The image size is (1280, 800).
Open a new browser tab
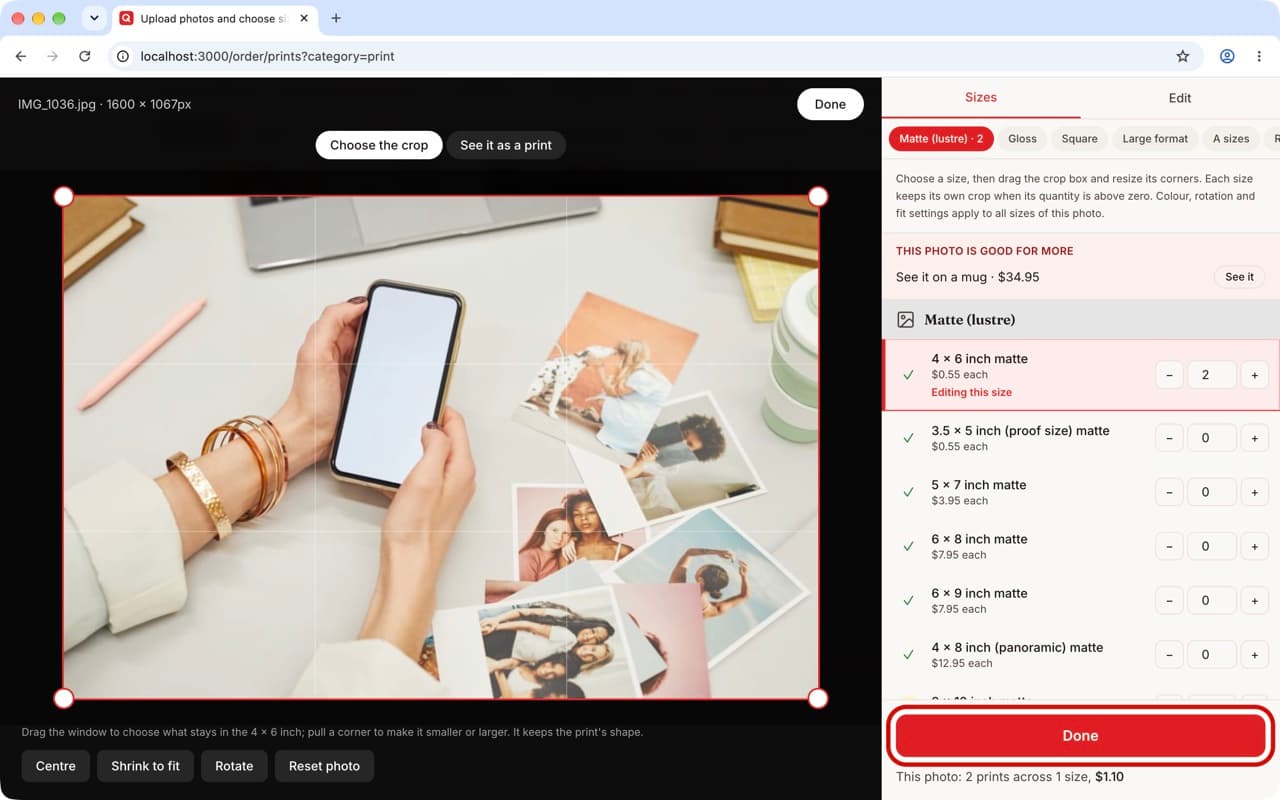(336, 18)
